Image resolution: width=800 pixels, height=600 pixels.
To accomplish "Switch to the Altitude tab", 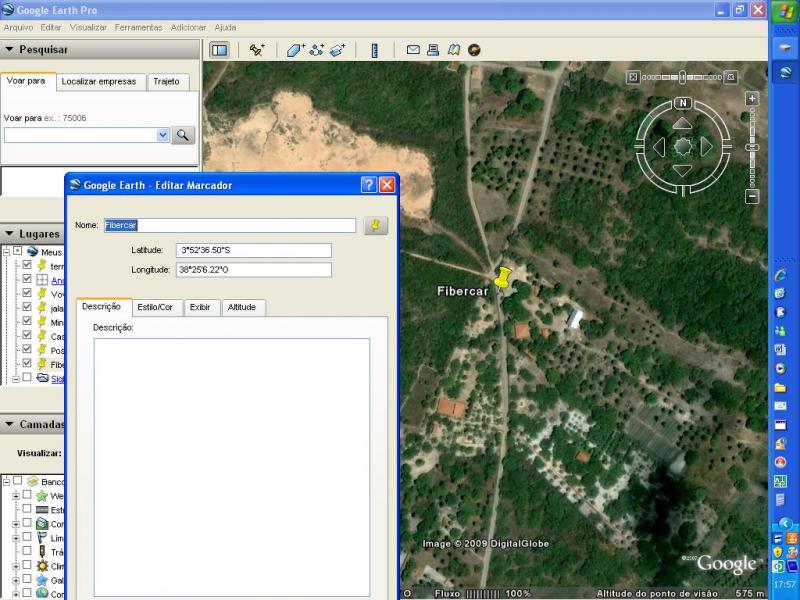I will tap(242, 307).
